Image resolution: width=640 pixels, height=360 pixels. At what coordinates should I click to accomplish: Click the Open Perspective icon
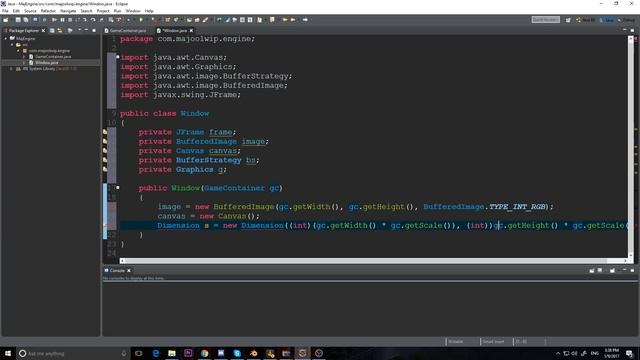(x=568, y=20)
